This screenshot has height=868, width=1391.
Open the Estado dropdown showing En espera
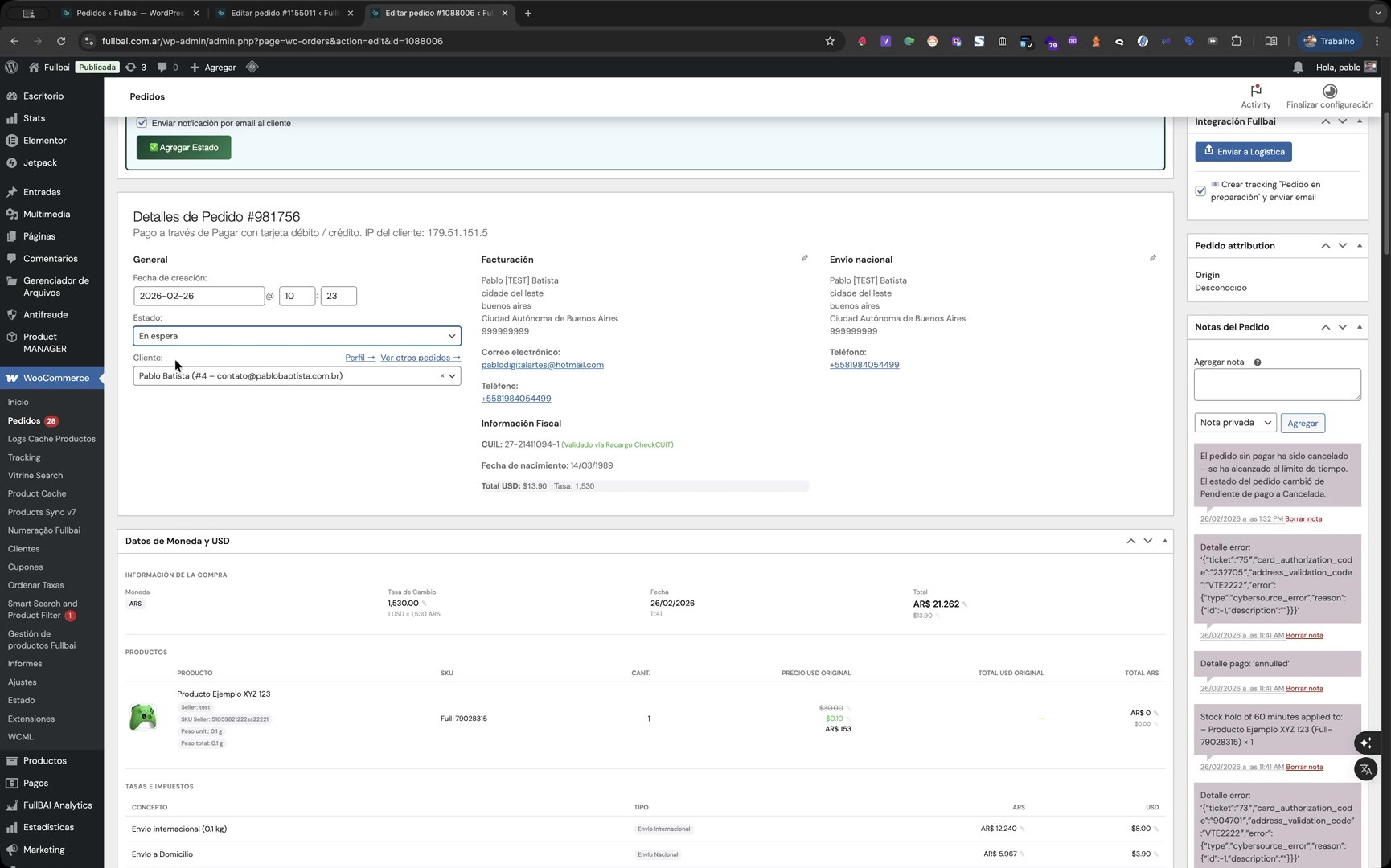coord(297,336)
